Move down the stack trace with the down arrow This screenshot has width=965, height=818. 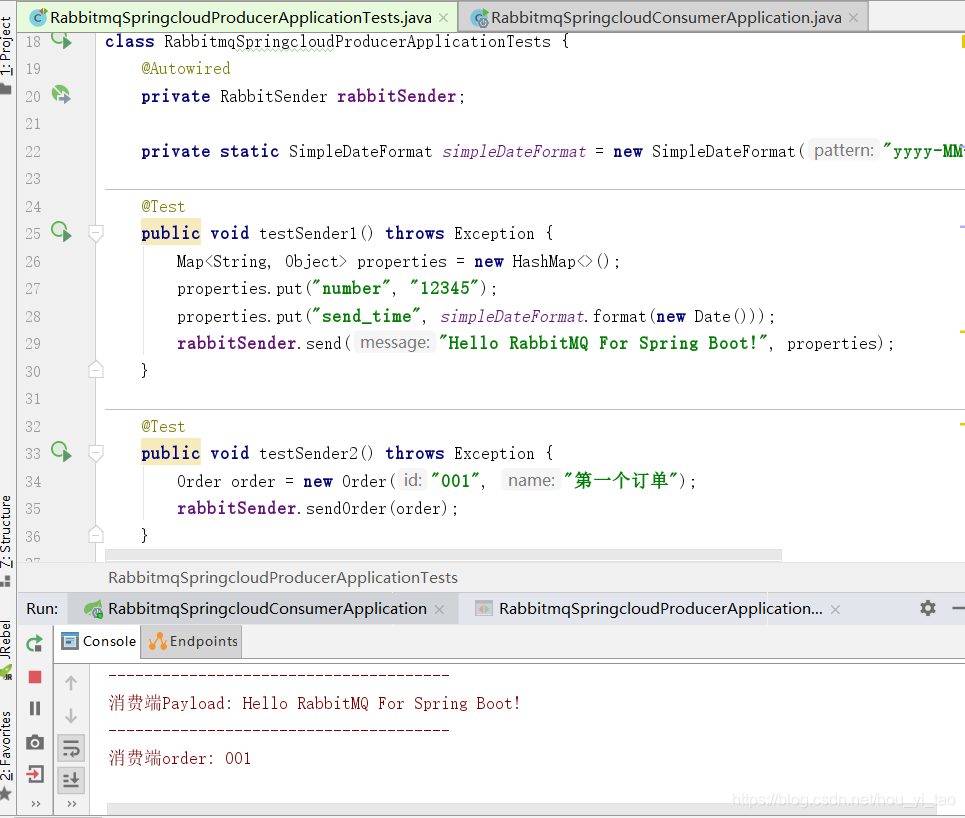pyautogui.click(x=71, y=716)
